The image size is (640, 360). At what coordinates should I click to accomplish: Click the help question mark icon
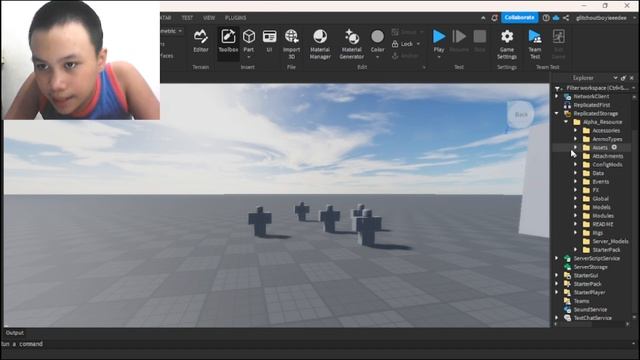click(x=546, y=18)
